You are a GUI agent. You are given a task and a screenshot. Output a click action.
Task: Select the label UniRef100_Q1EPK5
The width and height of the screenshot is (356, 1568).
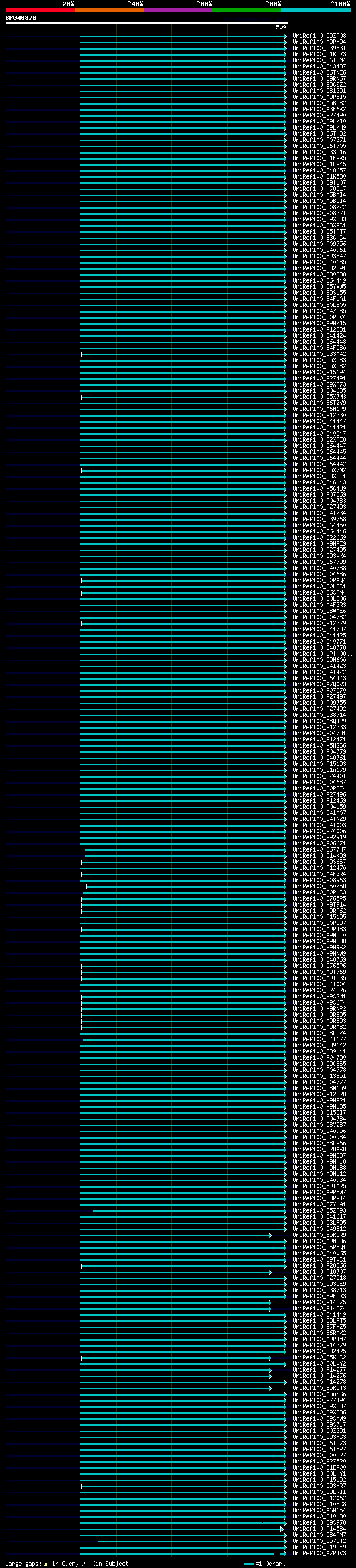point(319,159)
